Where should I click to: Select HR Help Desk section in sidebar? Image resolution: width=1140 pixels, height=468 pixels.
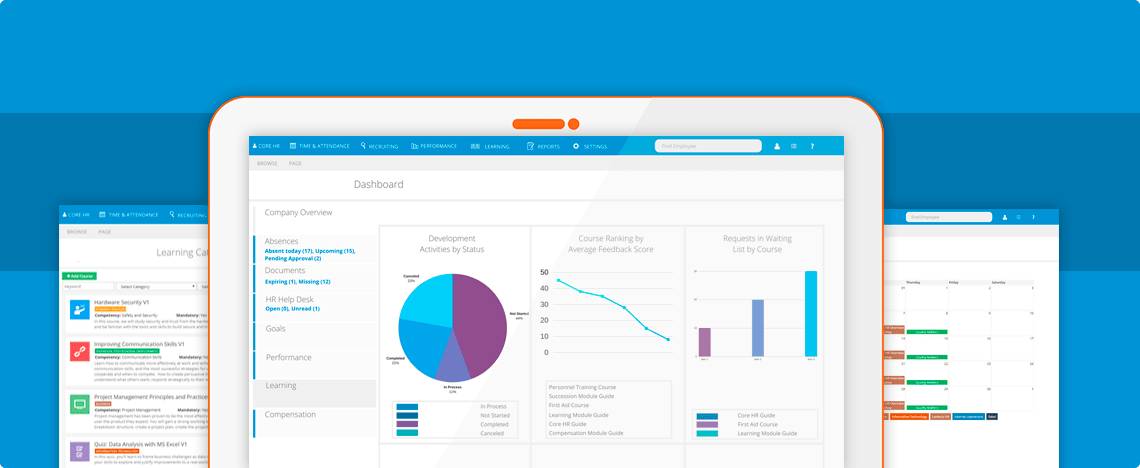[x=289, y=299]
